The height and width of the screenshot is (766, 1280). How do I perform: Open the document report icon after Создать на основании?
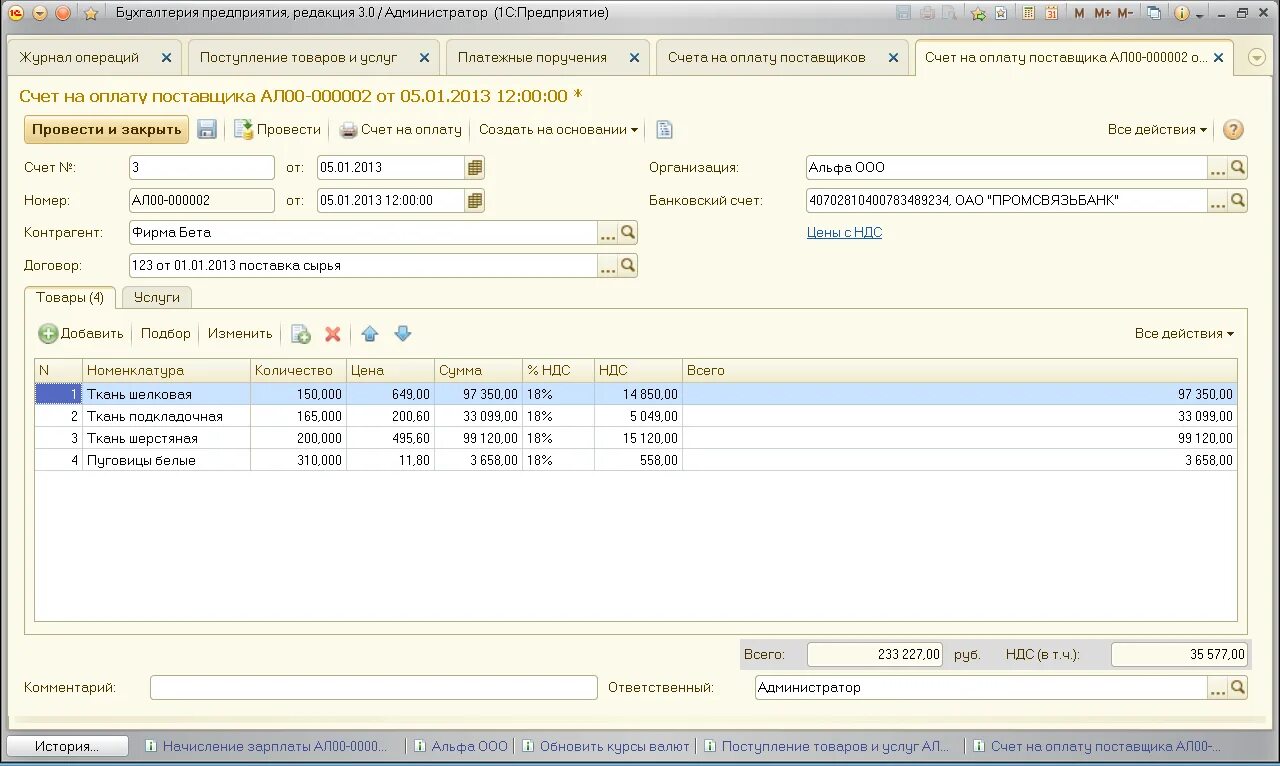coord(664,129)
